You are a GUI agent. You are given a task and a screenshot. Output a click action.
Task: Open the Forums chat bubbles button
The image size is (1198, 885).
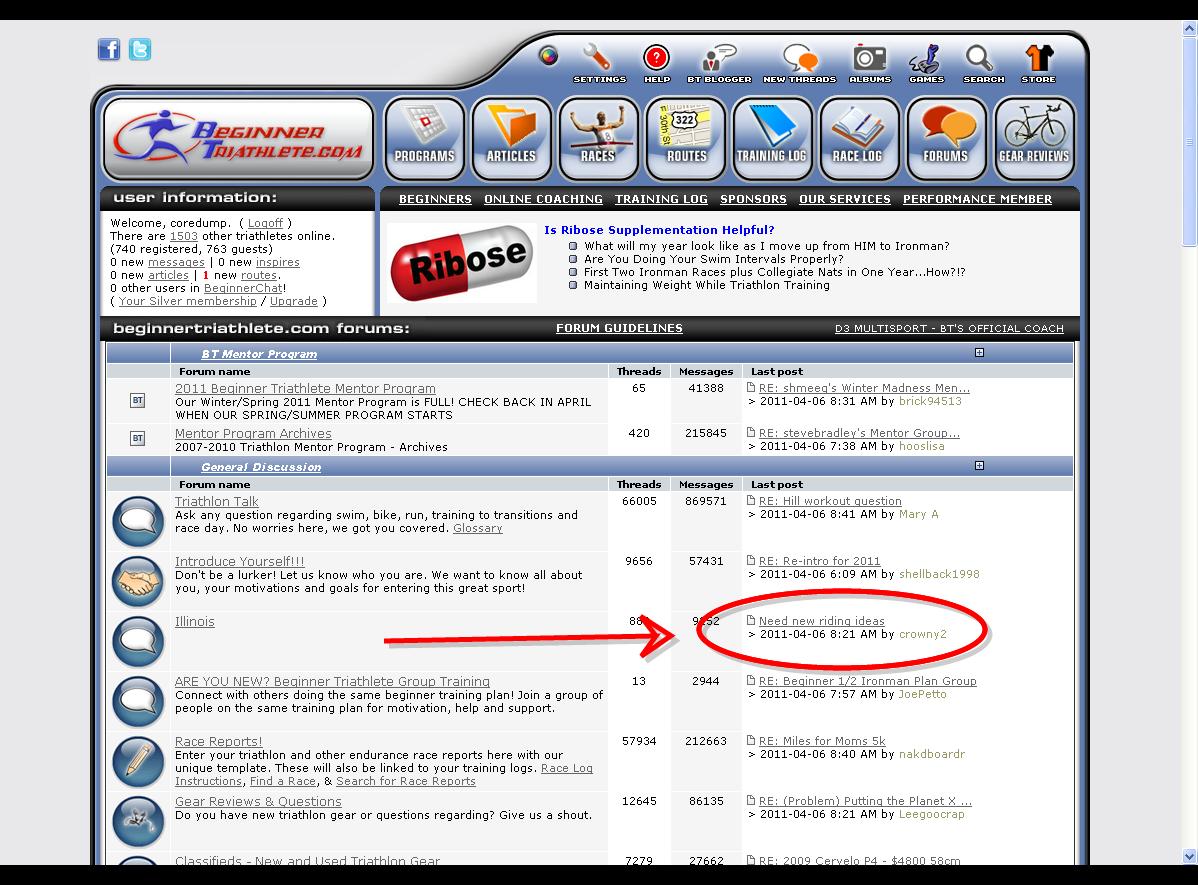click(947, 138)
